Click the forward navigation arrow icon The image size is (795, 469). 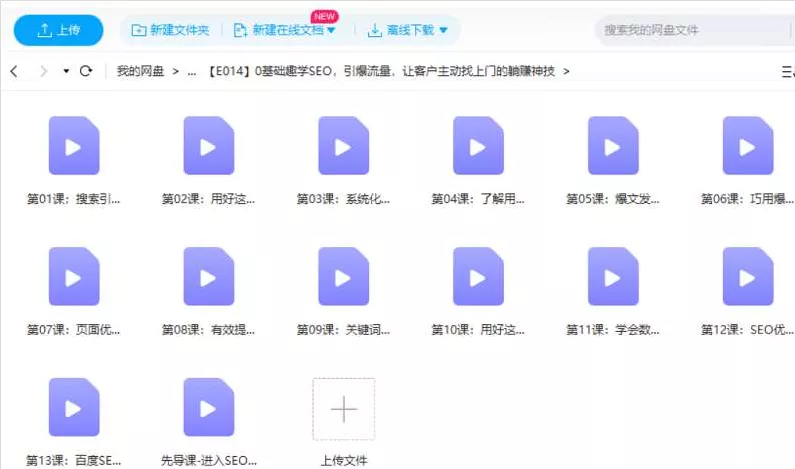point(43,71)
